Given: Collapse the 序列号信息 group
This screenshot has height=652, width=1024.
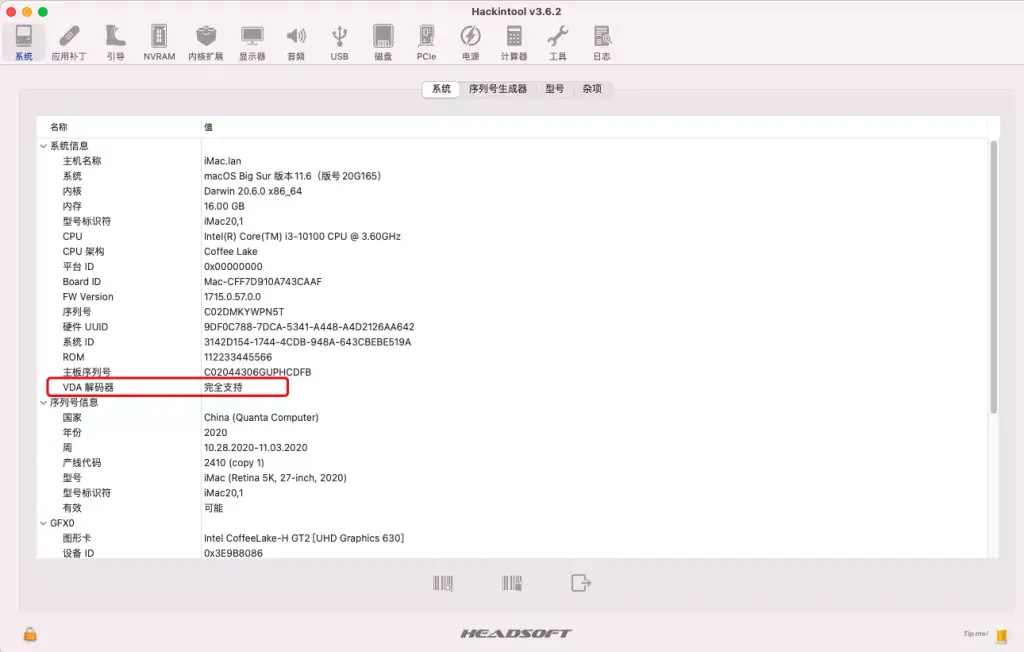Looking at the screenshot, I should click(43, 403).
